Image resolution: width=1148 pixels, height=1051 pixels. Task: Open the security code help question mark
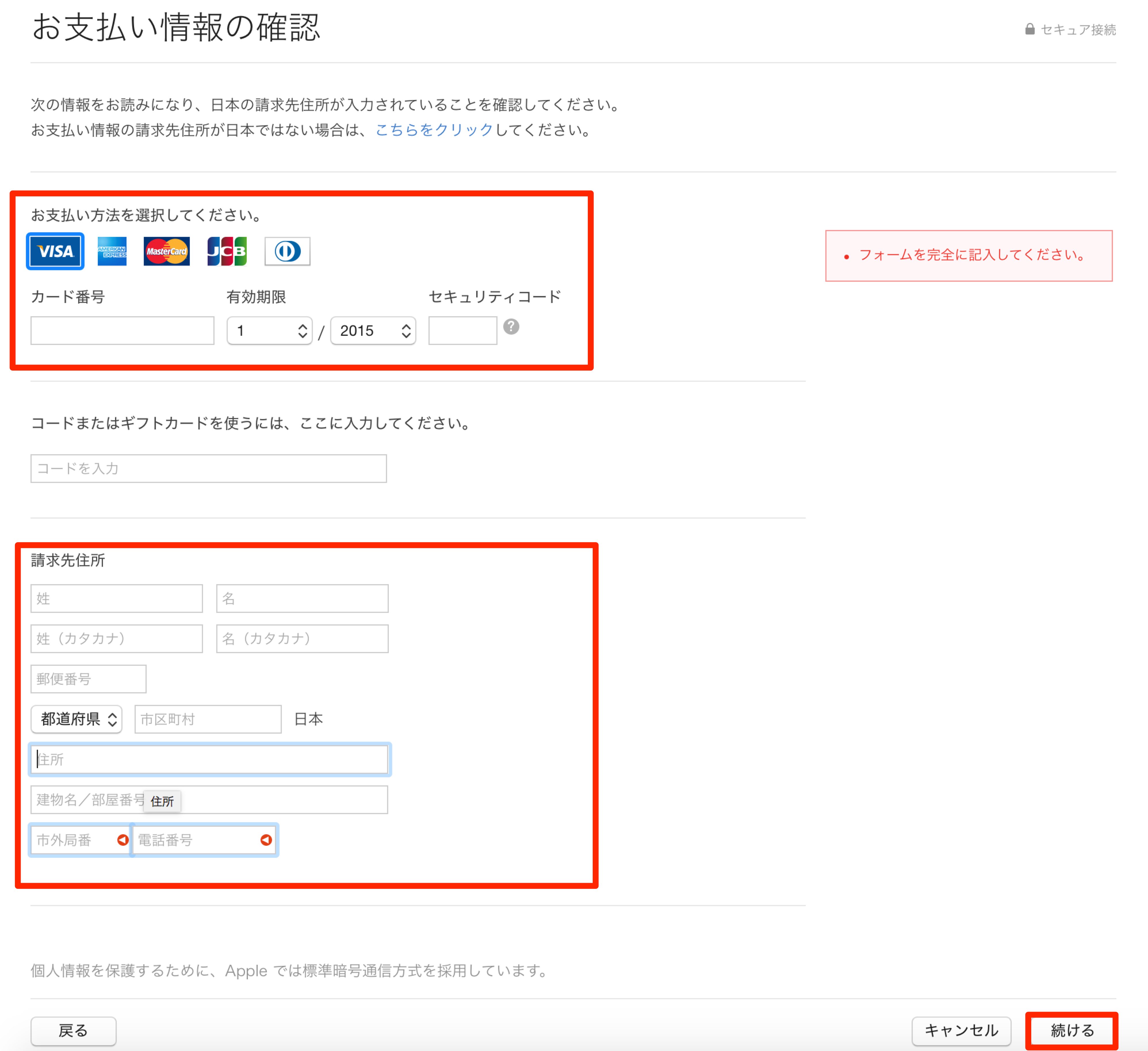(x=511, y=327)
